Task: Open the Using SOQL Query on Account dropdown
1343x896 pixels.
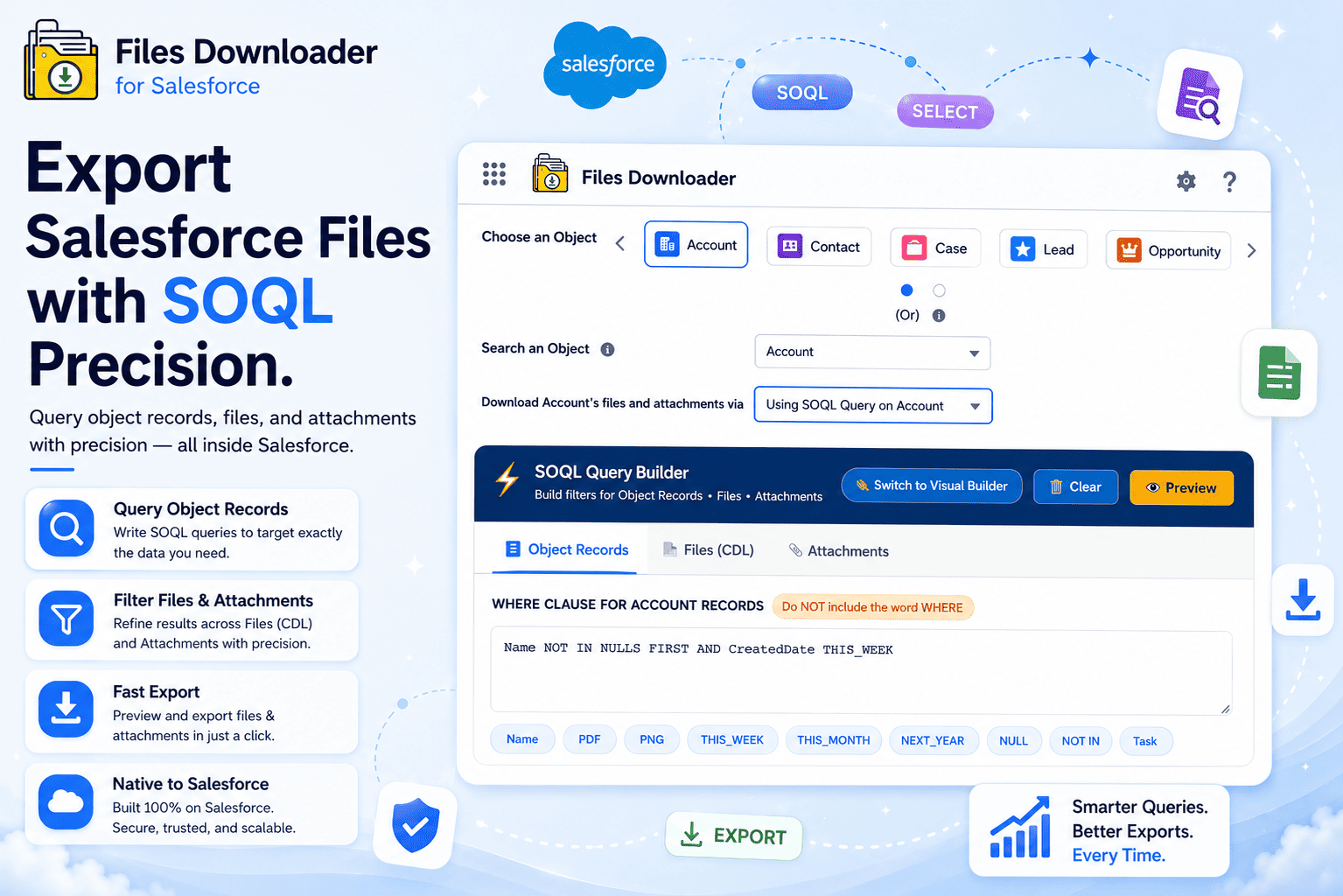Action: pos(873,406)
